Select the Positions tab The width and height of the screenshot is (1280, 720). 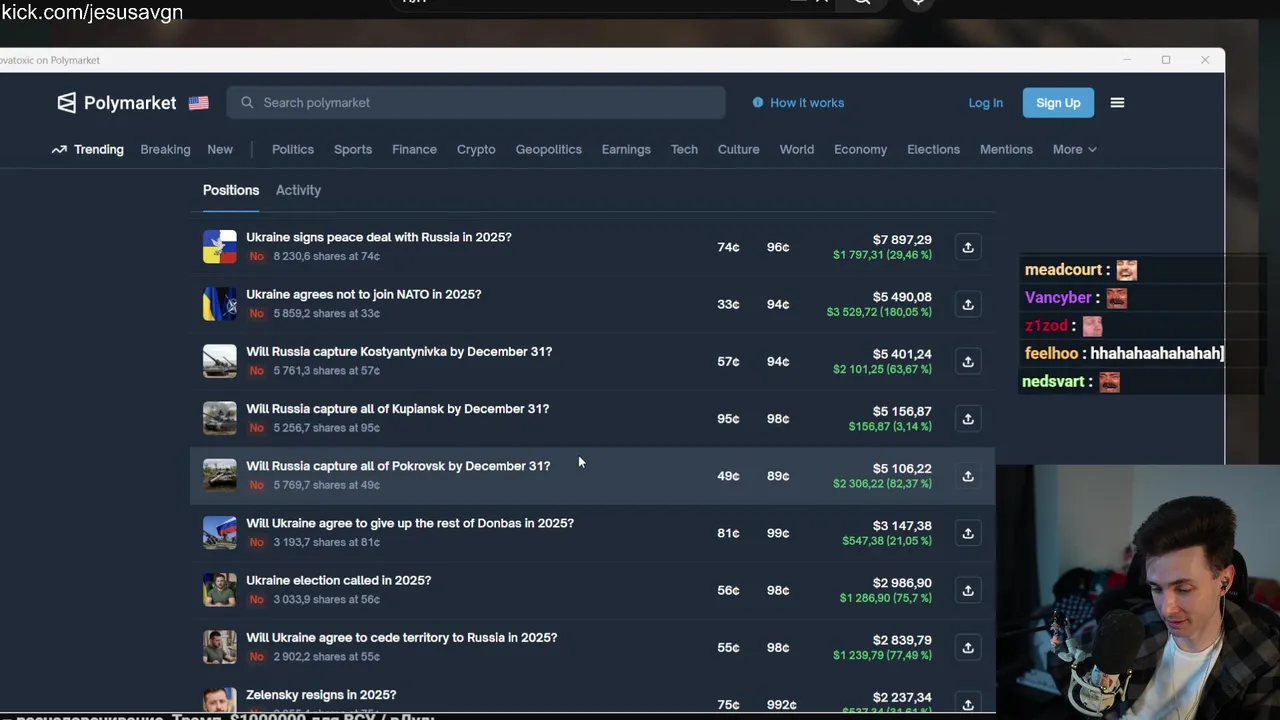pyautogui.click(x=231, y=190)
